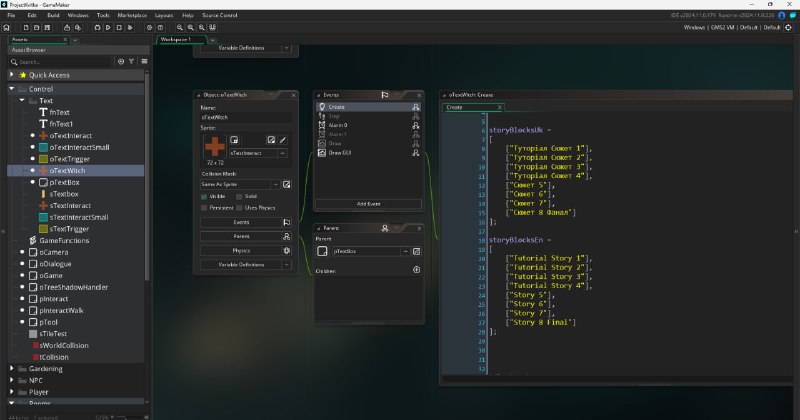Screen dimensions: 800x420
Task: Open the parent object pTextBox editor icon
Action: [x=416, y=251]
